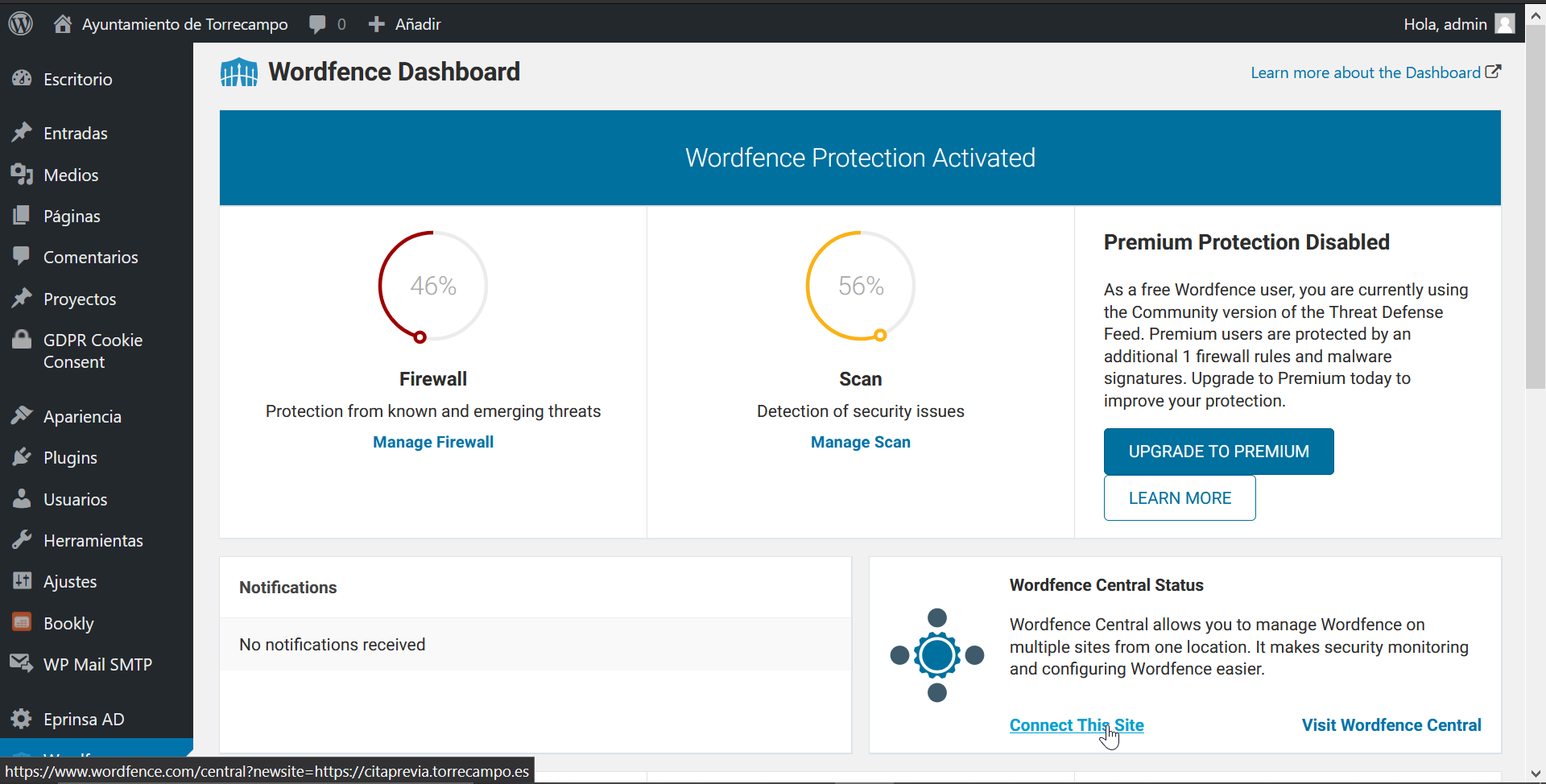
Task: Click the Plugins plug icon
Action: point(22,457)
